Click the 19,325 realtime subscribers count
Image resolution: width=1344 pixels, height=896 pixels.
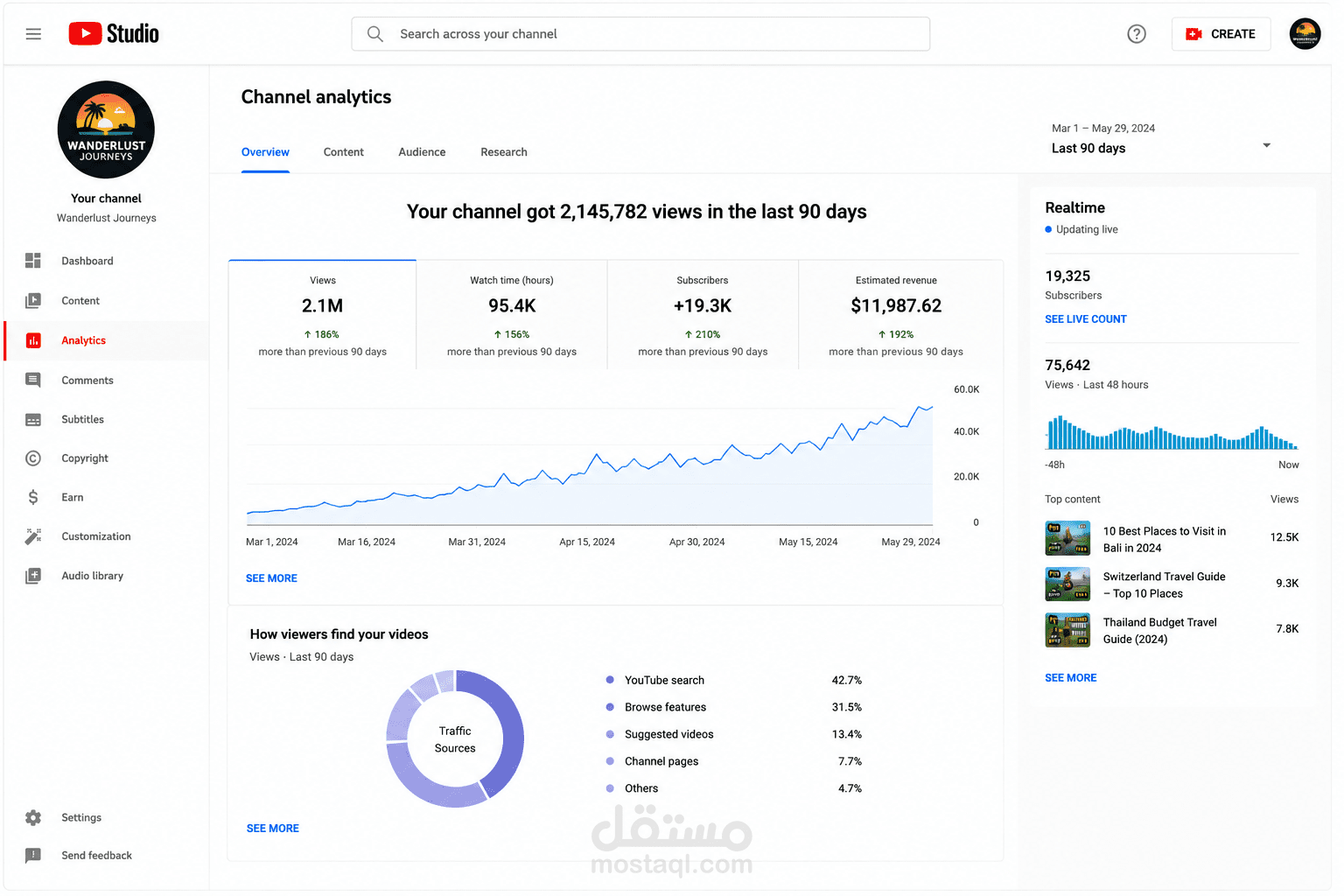click(x=1067, y=276)
